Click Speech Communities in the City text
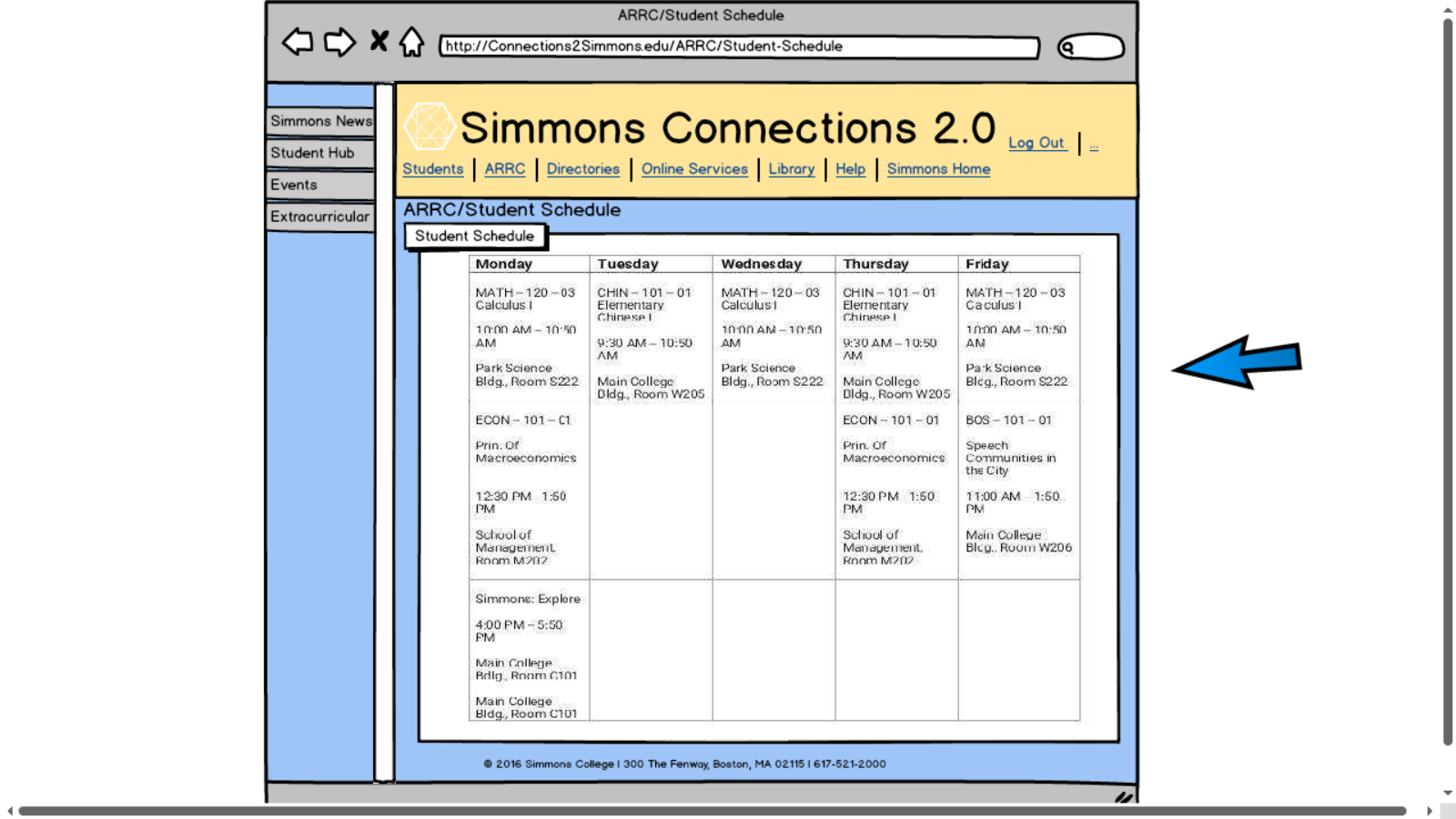1456x819 pixels. (x=1011, y=458)
